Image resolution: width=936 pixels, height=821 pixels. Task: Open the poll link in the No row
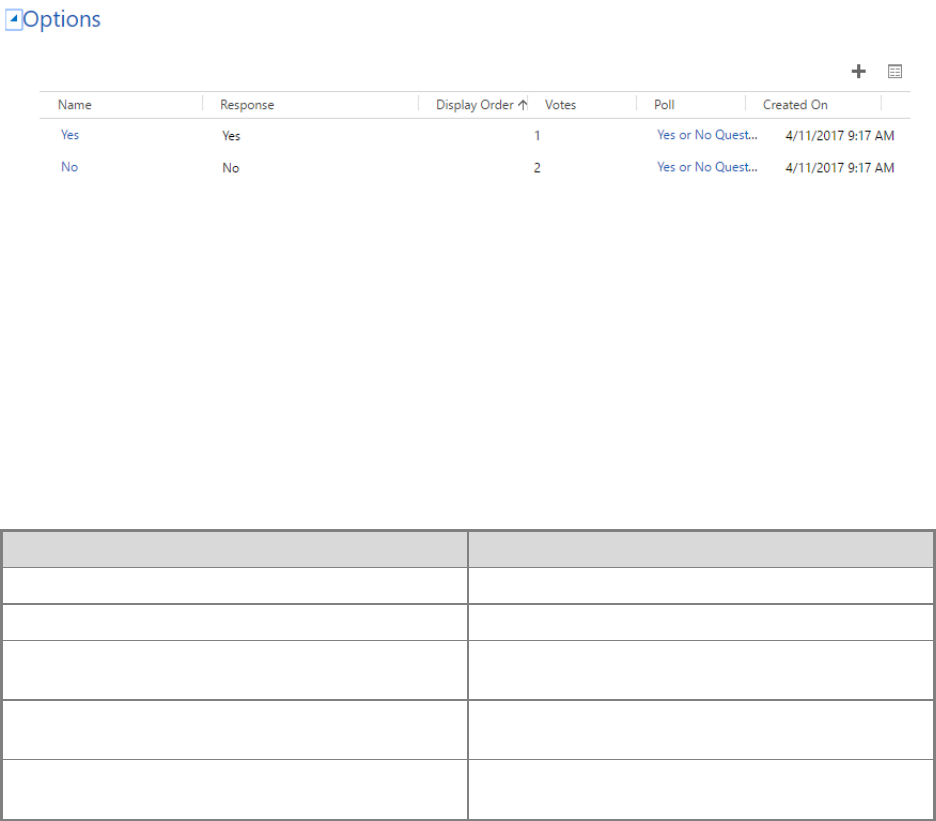707,167
